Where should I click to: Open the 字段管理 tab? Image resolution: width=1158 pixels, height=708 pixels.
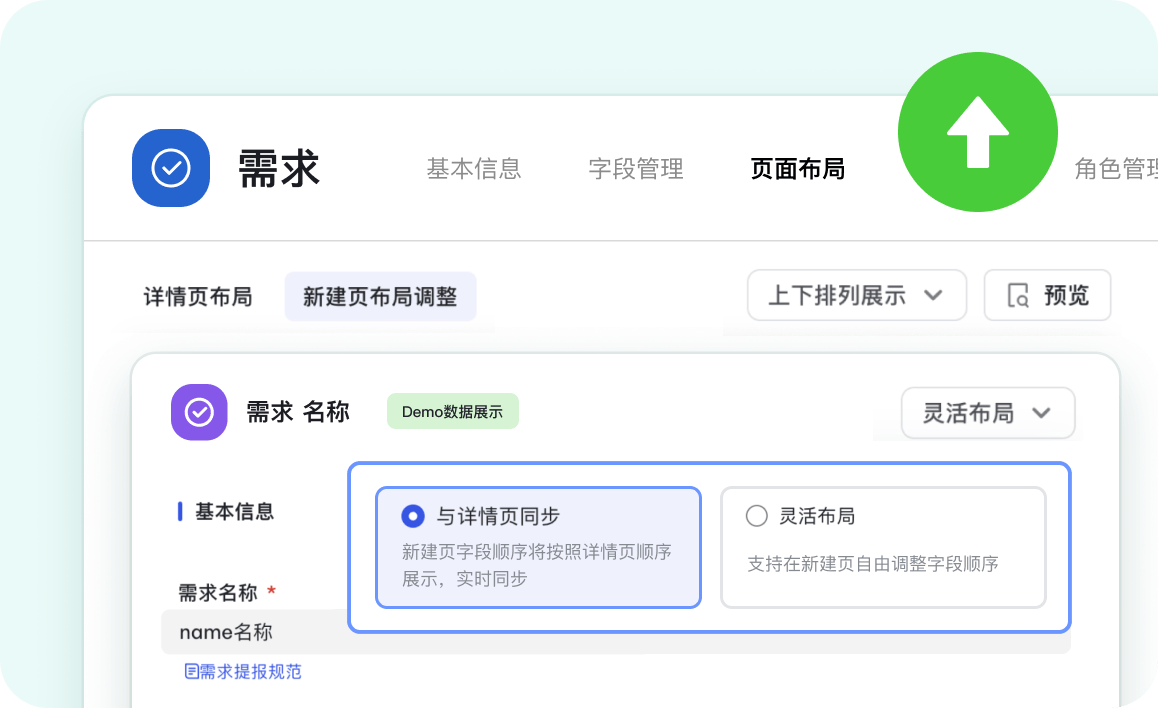(x=635, y=169)
